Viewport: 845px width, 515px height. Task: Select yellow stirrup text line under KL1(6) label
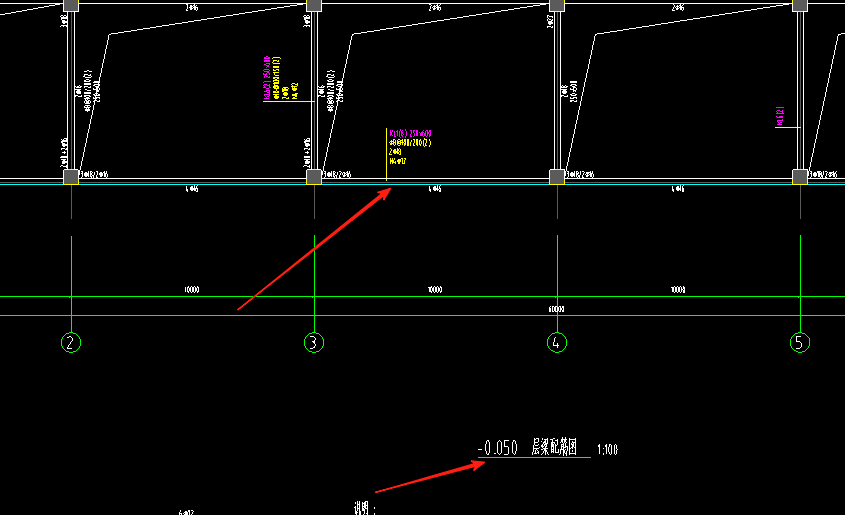click(x=410, y=143)
